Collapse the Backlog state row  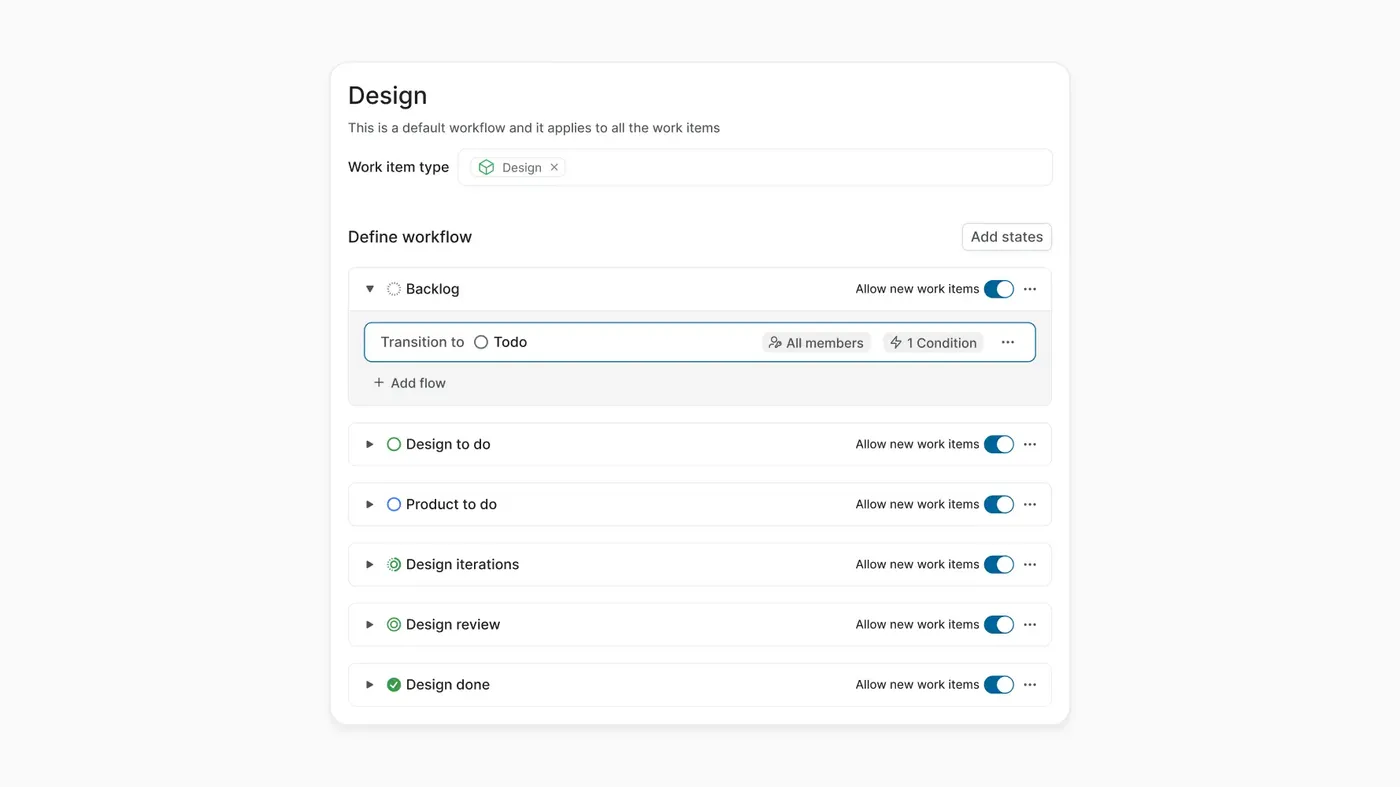coord(369,289)
